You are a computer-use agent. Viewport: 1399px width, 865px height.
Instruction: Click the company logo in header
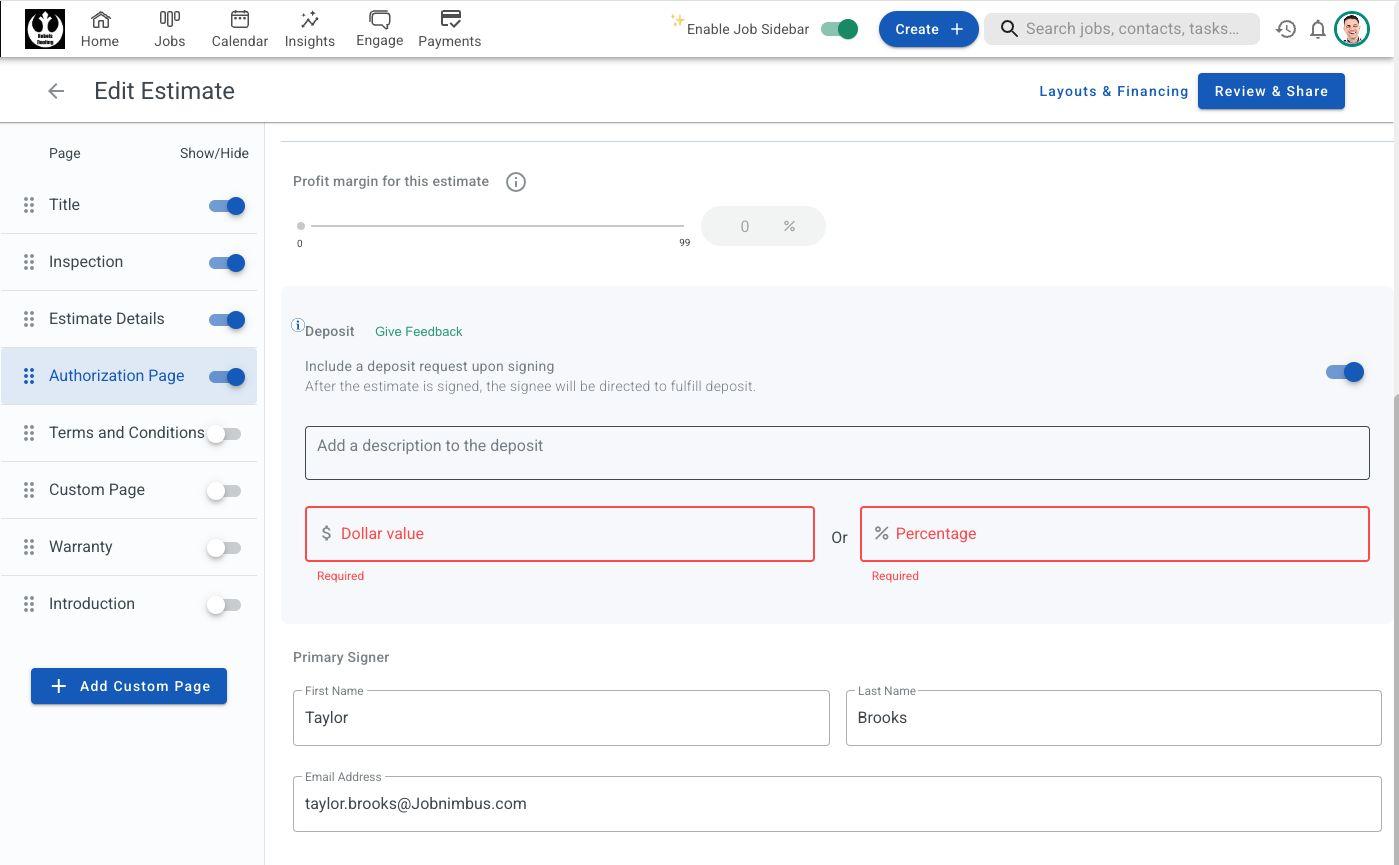45,29
